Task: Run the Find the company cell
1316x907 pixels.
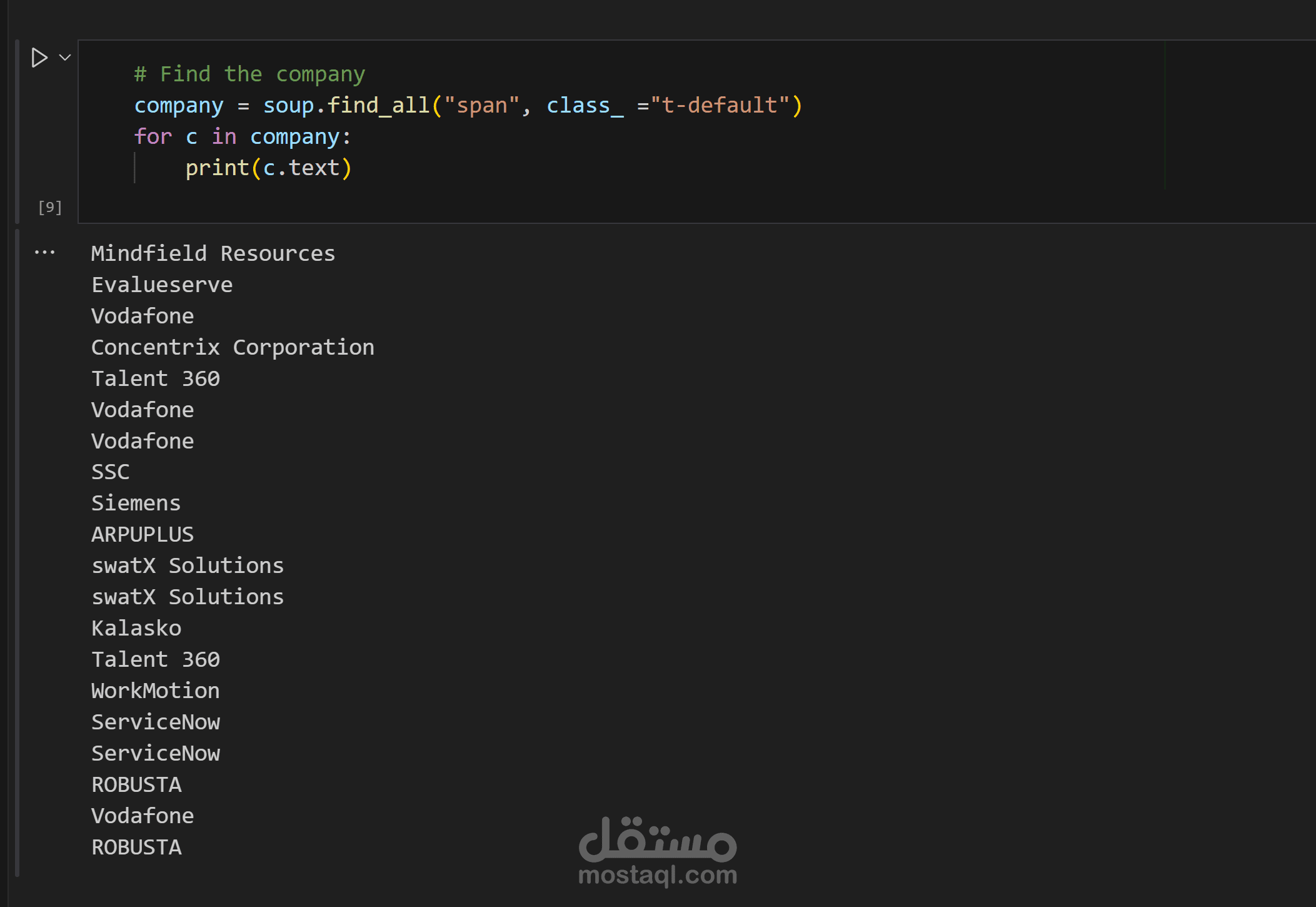Action: [x=39, y=58]
